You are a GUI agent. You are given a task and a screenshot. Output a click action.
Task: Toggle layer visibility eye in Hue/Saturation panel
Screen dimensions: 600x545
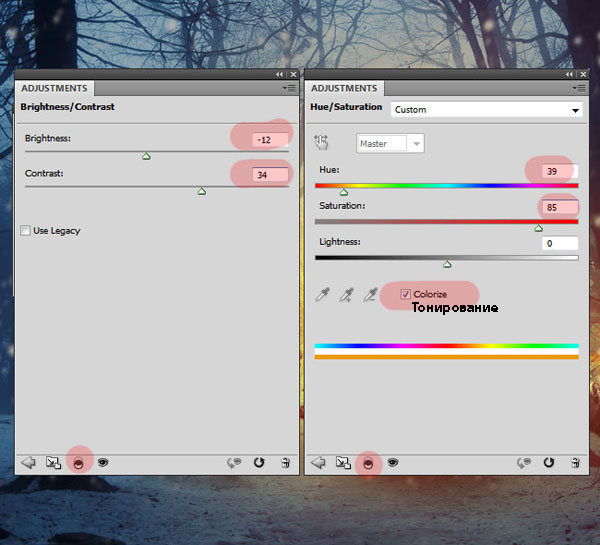point(393,463)
